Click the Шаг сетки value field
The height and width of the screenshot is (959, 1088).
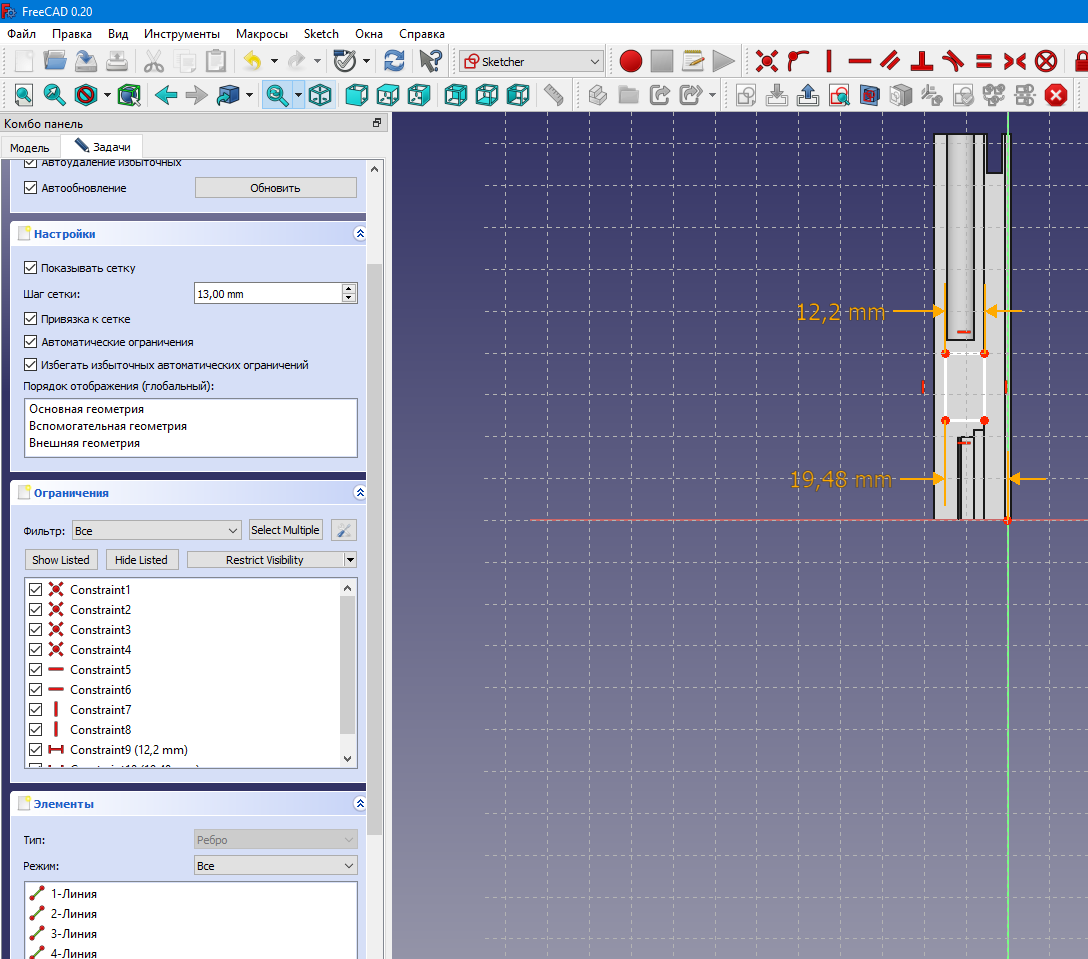point(267,294)
